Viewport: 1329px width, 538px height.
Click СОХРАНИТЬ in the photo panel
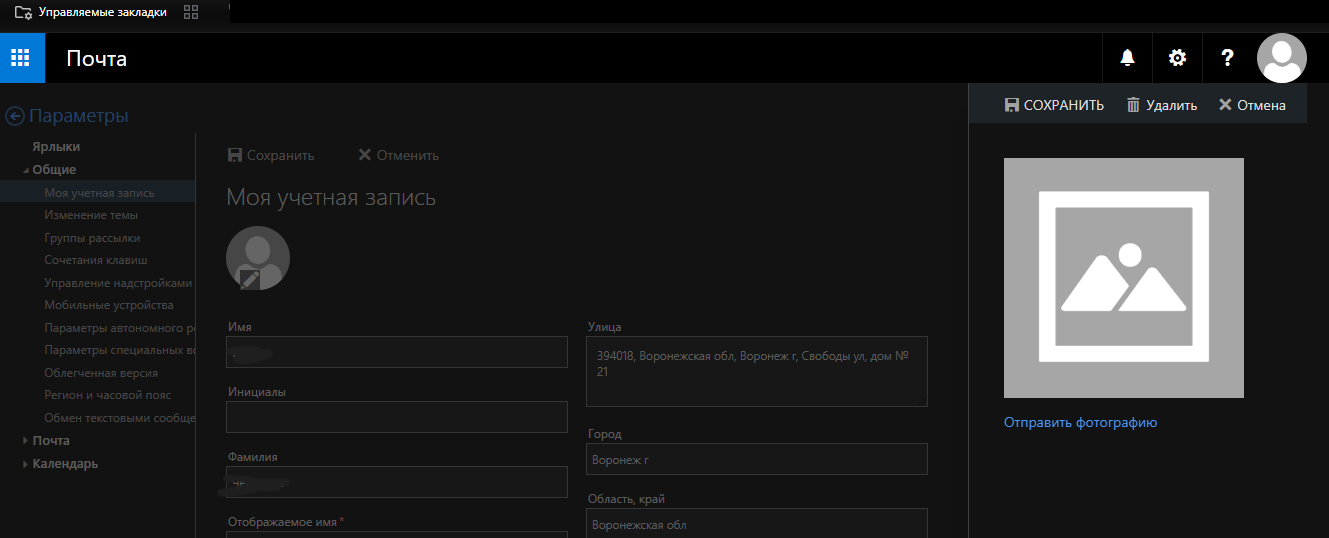pos(1054,105)
